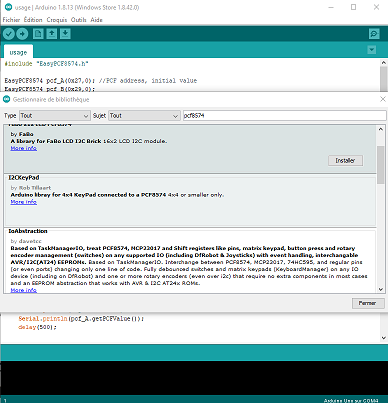Maximize the Arduino window

354,7
